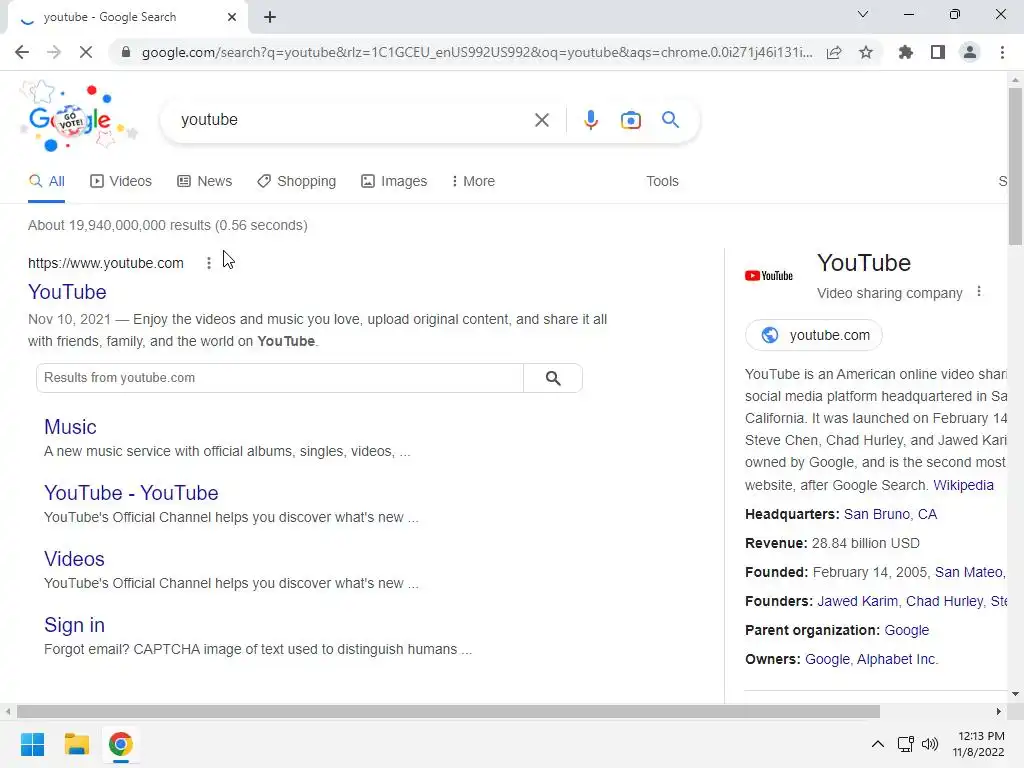Open the YouTube main result title
1024x768 pixels.
tap(67, 292)
